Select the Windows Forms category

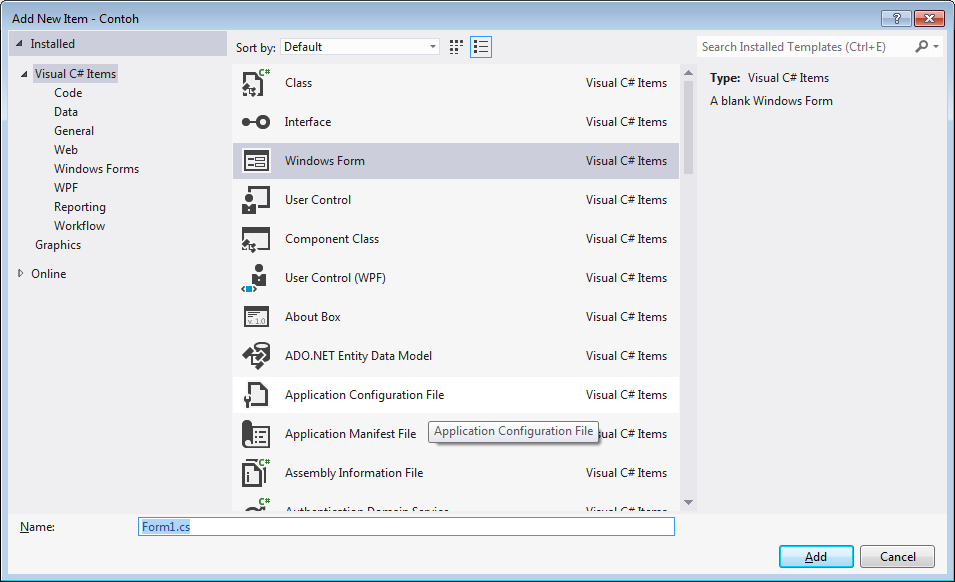[96, 169]
